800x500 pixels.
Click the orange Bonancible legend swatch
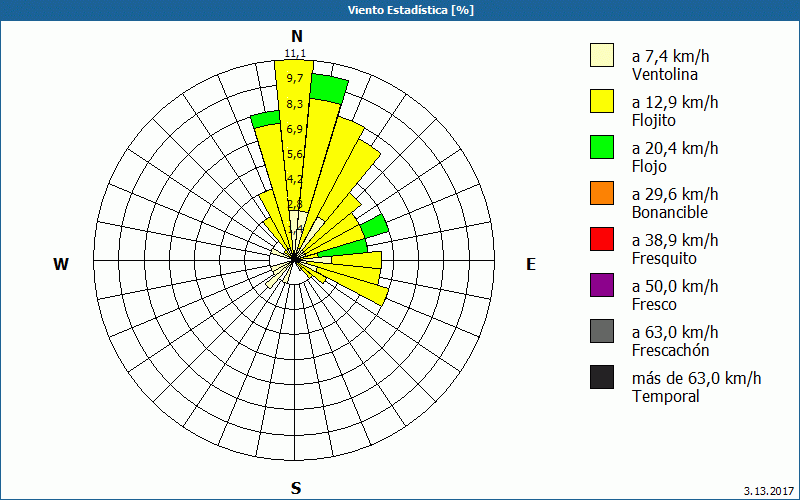602,193
